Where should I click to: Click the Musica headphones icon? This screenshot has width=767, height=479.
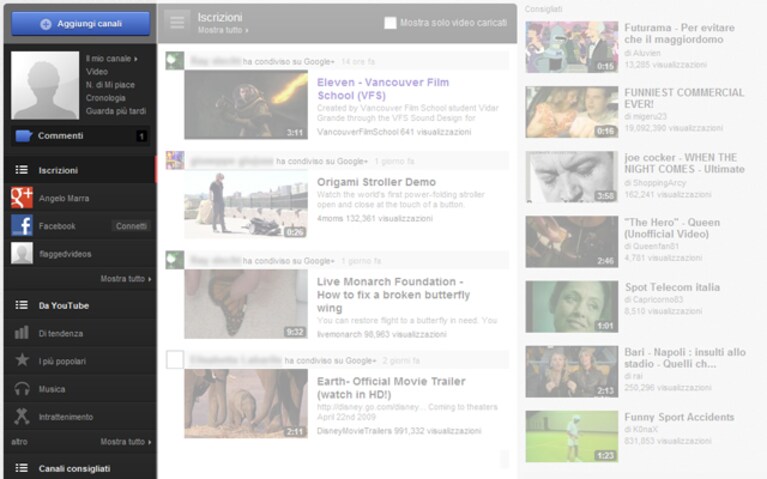pos(22,388)
